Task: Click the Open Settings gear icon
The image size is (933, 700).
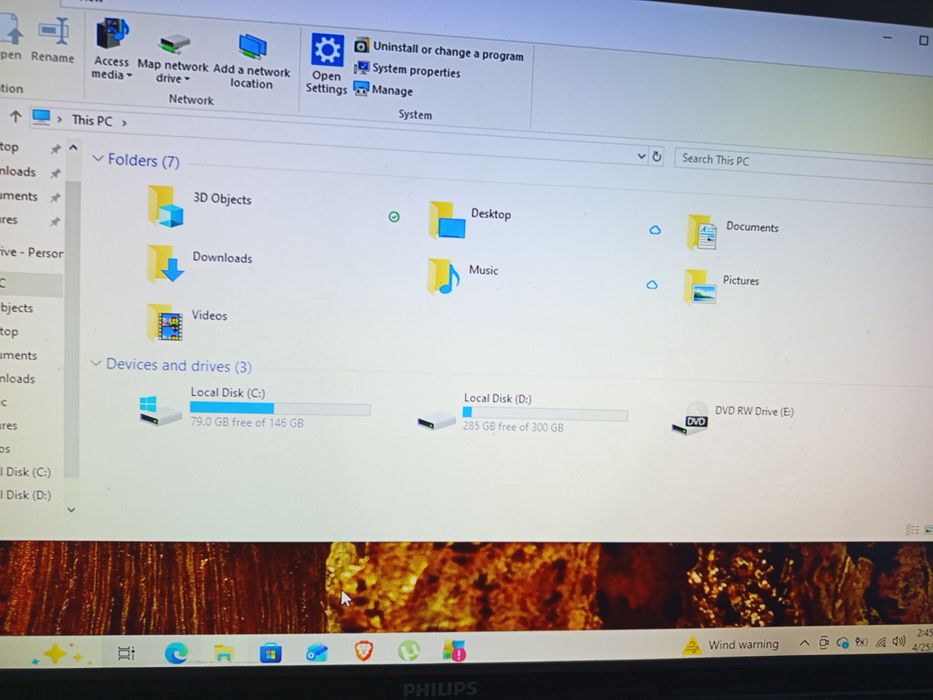Action: point(327,50)
